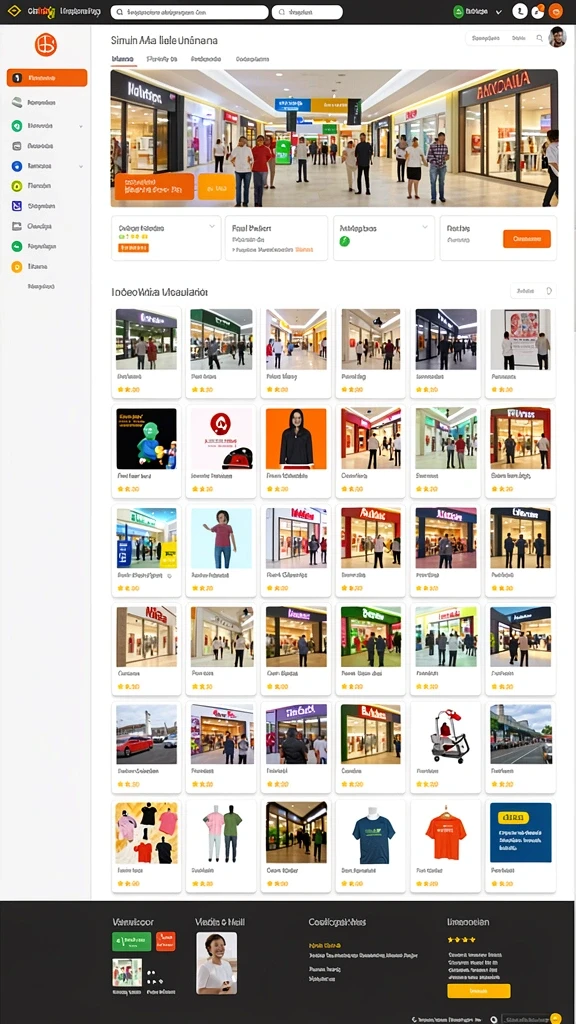Viewport: 576px width, 1024px height.
Task: Click the round orange icon in the top bar
Action: click(x=556, y=11)
